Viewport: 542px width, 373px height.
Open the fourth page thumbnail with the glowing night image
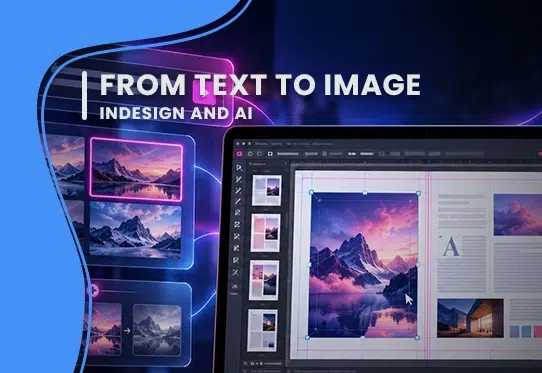[262, 330]
